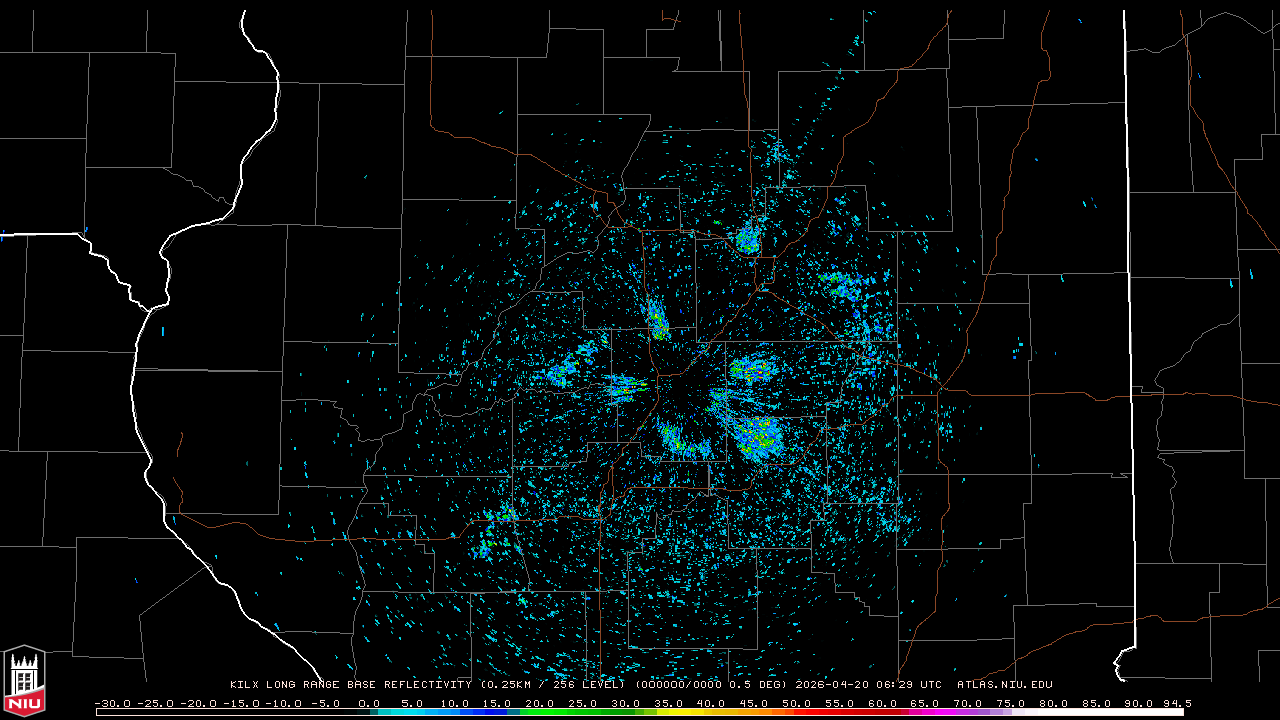Open the ATLAS.NIU.EDU link text
The width and height of the screenshot is (1280, 720).
[x=1004, y=685]
